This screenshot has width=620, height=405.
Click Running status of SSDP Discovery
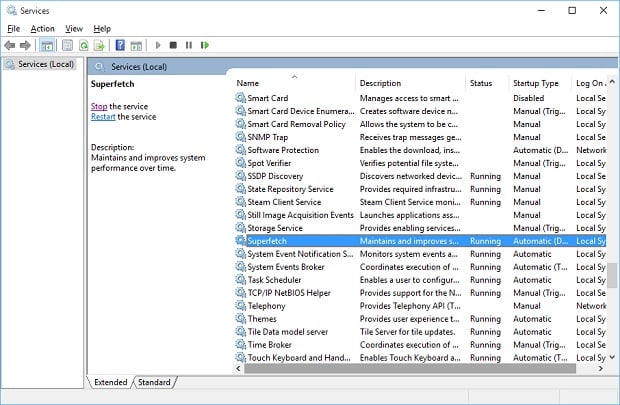tap(485, 176)
